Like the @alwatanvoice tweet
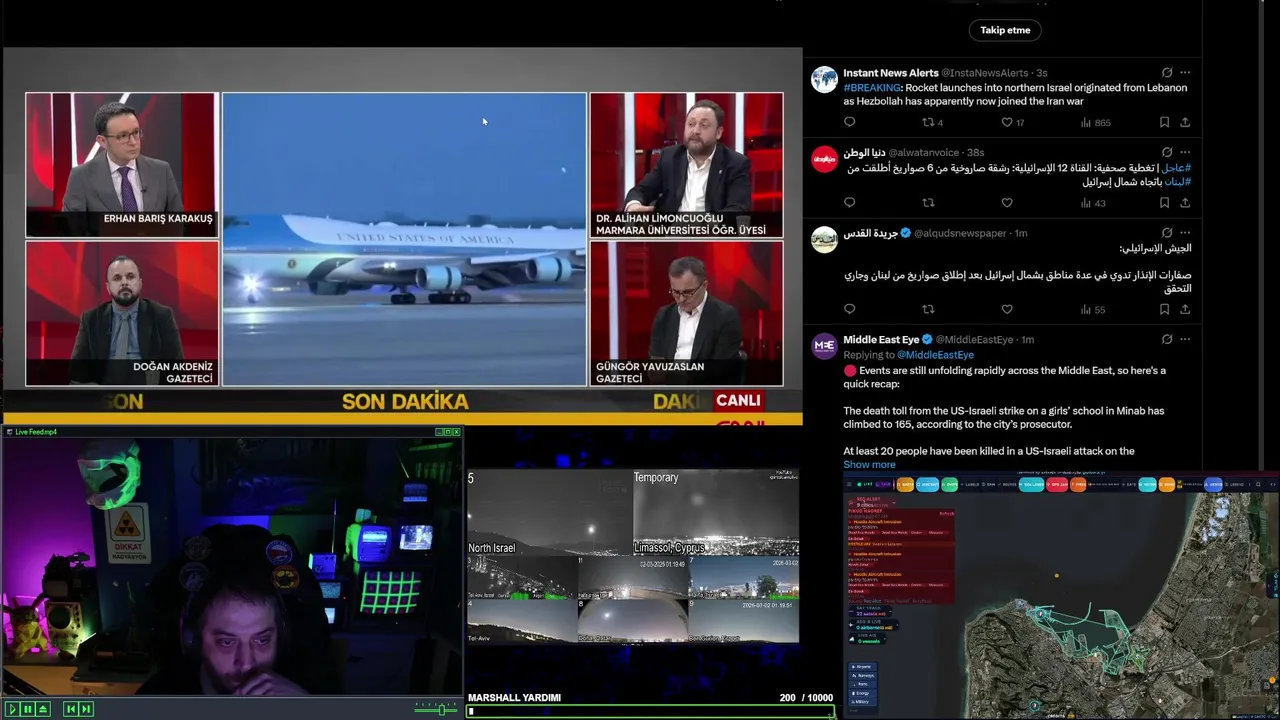This screenshot has height=720, width=1280. pyautogui.click(x=1007, y=203)
